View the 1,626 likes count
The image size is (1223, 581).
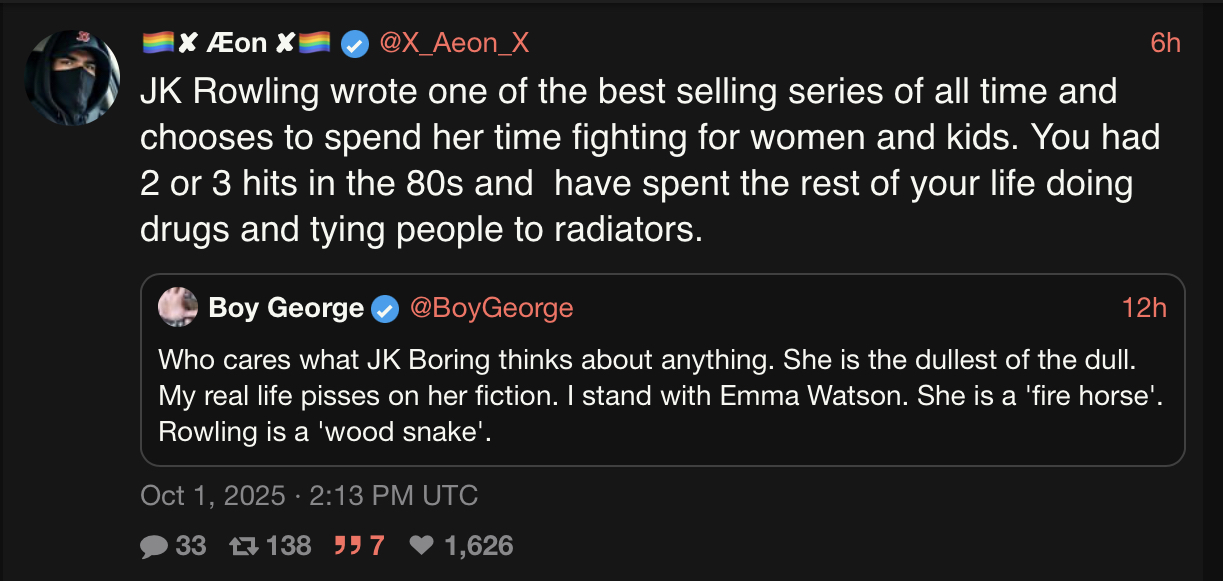(x=479, y=545)
